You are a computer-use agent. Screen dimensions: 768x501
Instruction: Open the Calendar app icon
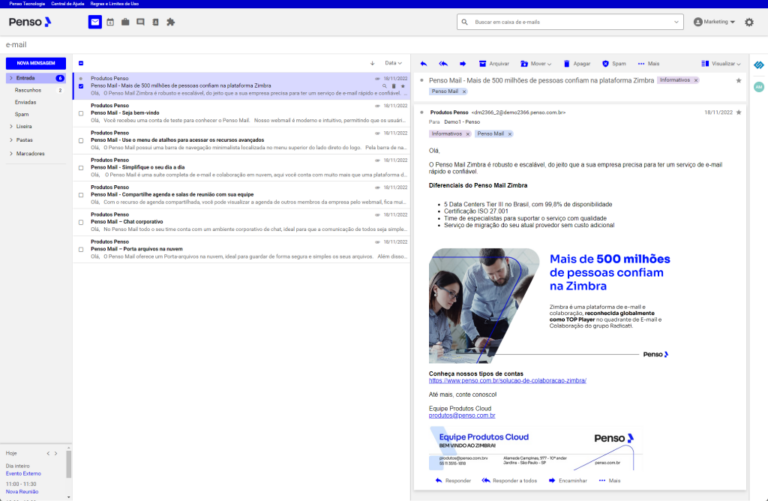[x=110, y=22]
